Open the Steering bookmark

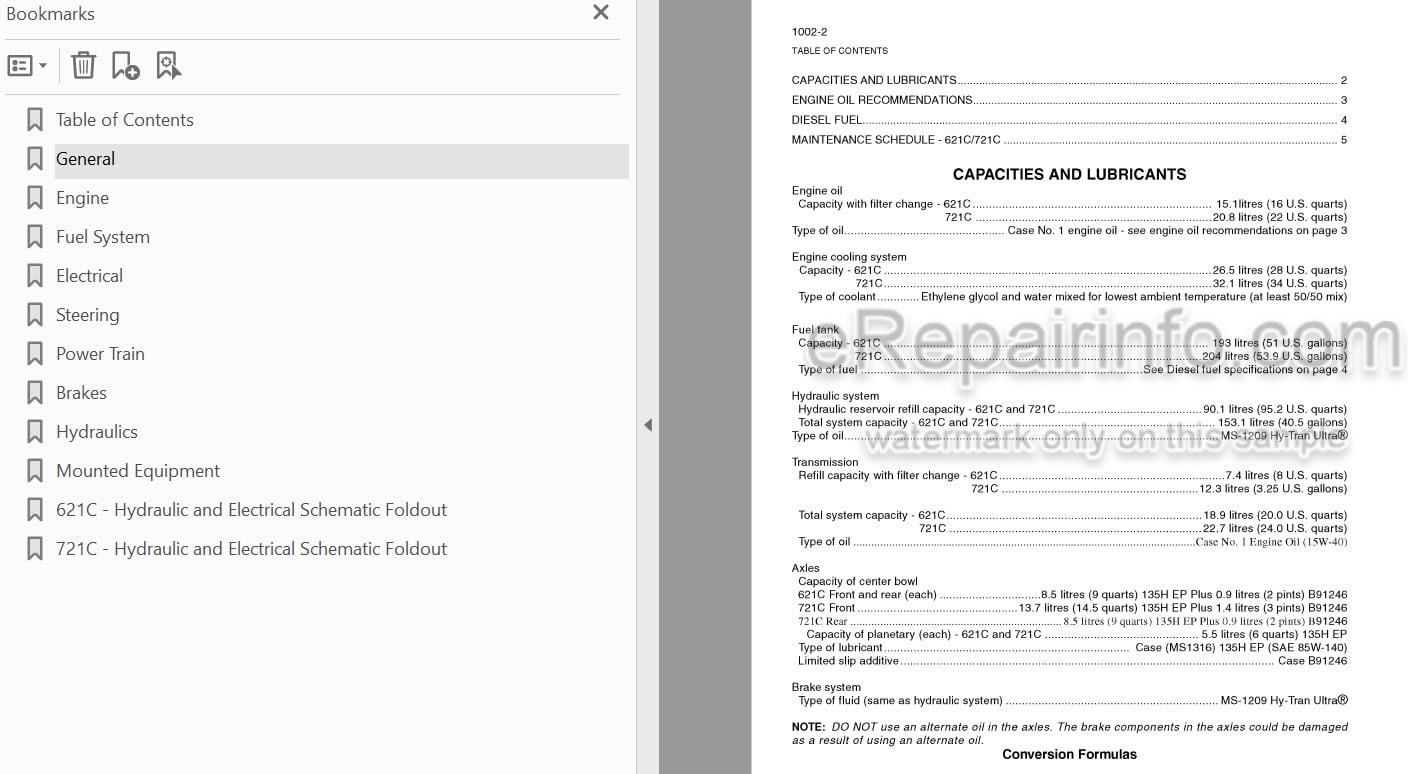87,315
